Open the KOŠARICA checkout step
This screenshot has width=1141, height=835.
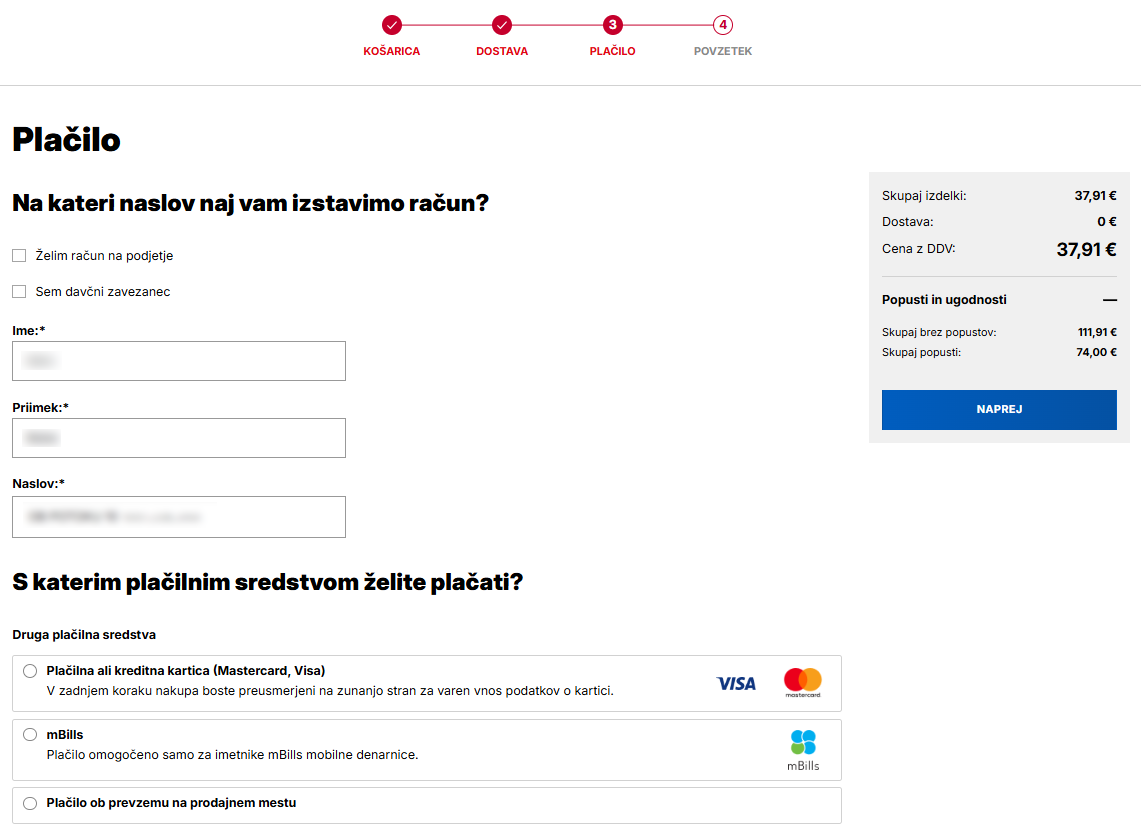click(x=391, y=51)
